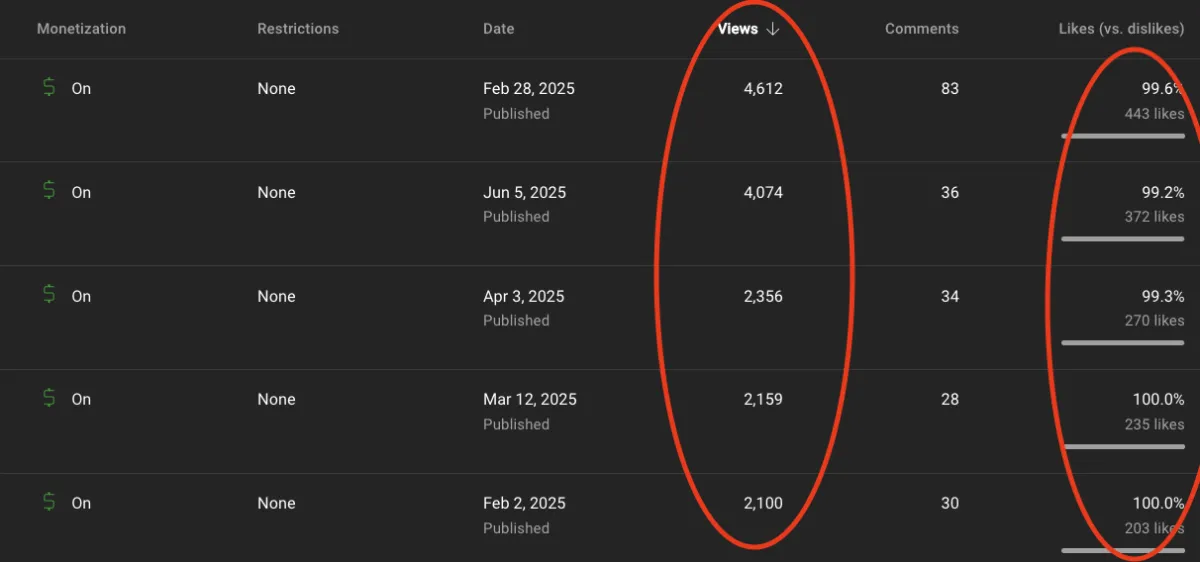Click the Restrictions column header
This screenshot has width=1200, height=562.
pos(298,29)
